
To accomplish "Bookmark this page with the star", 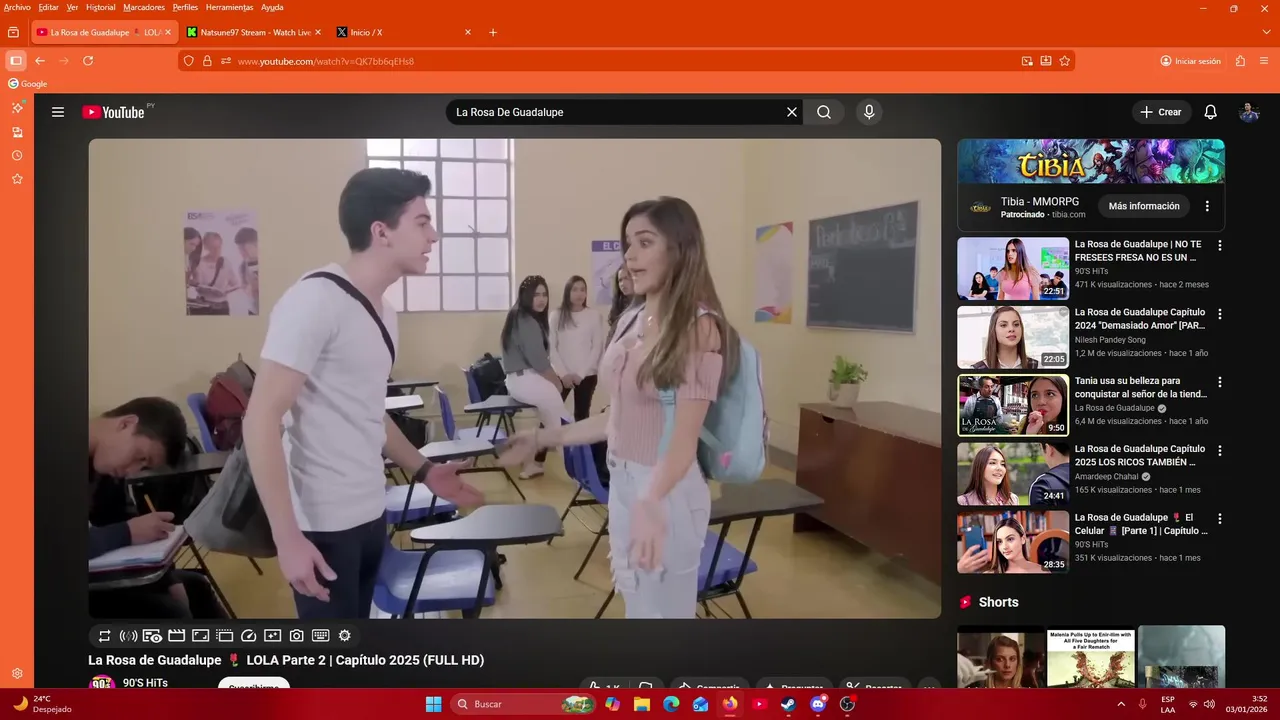I will [x=1065, y=61].
